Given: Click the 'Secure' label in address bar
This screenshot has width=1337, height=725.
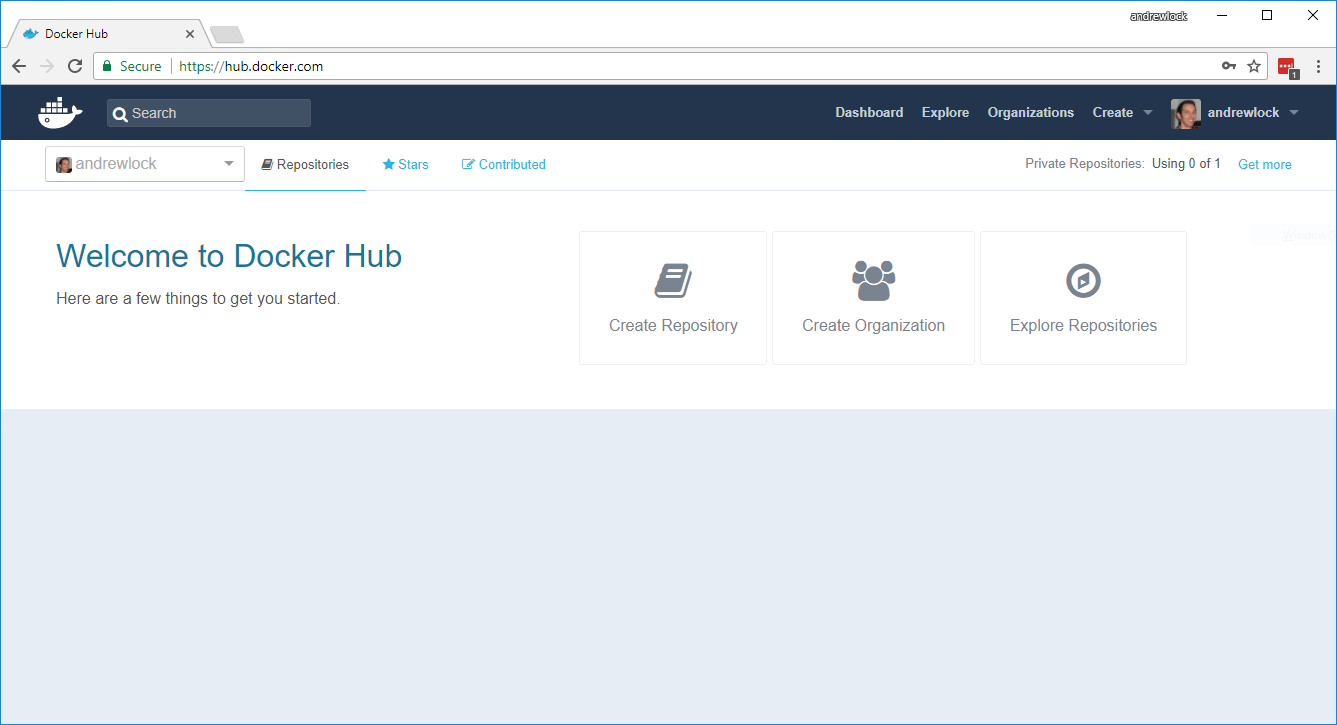Looking at the screenshot, I should [x=140, y=67].
